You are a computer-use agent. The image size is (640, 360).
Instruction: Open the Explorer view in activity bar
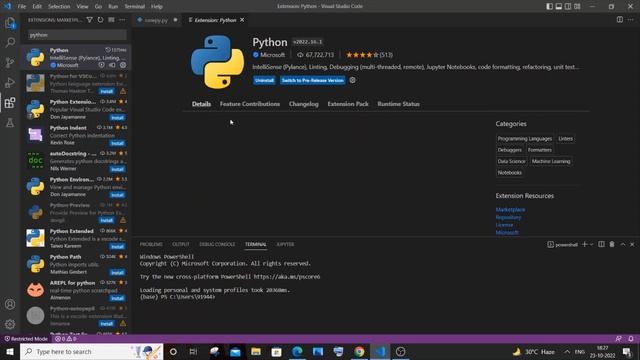pos(10,23)
